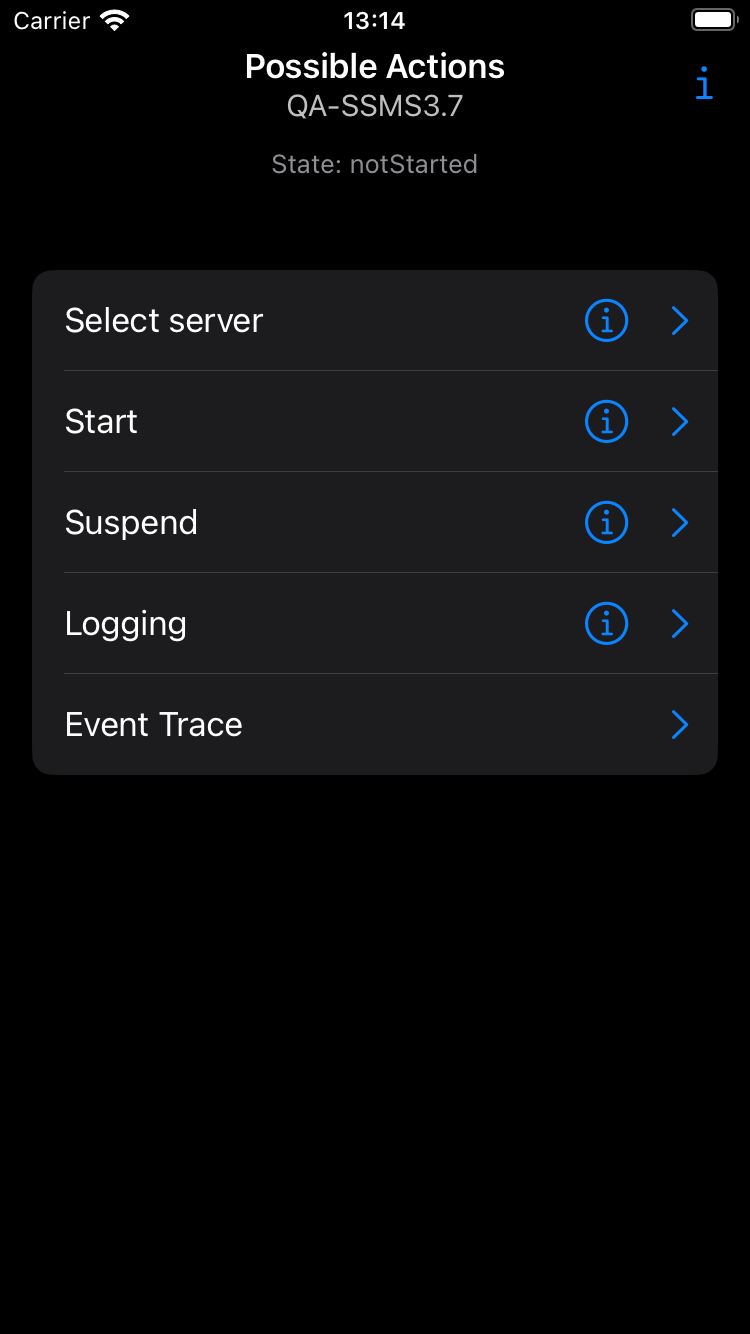Open info for Select server
Image resolution: width=750 pixels, height=1334 pixels.
pyautogui.click(x=606, y=321)
